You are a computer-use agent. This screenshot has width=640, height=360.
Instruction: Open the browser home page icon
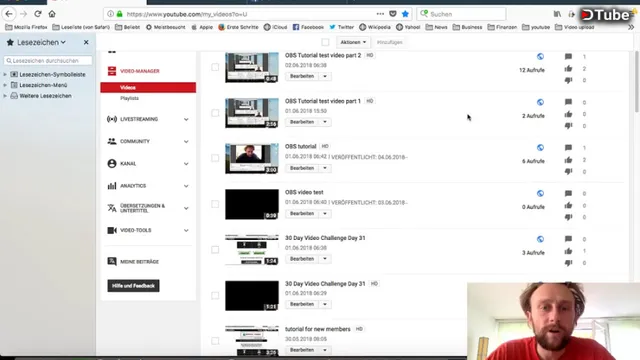click(x=52, y=14)
